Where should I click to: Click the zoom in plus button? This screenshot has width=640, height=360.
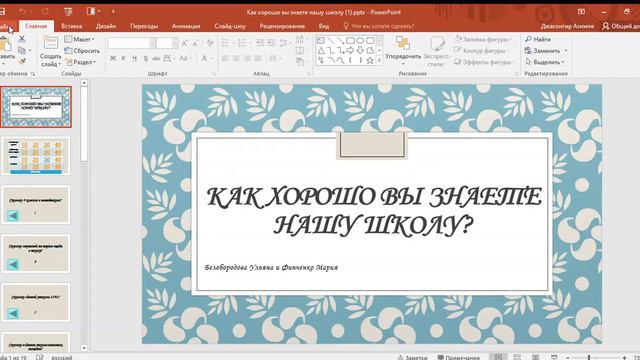click(624, 358)
